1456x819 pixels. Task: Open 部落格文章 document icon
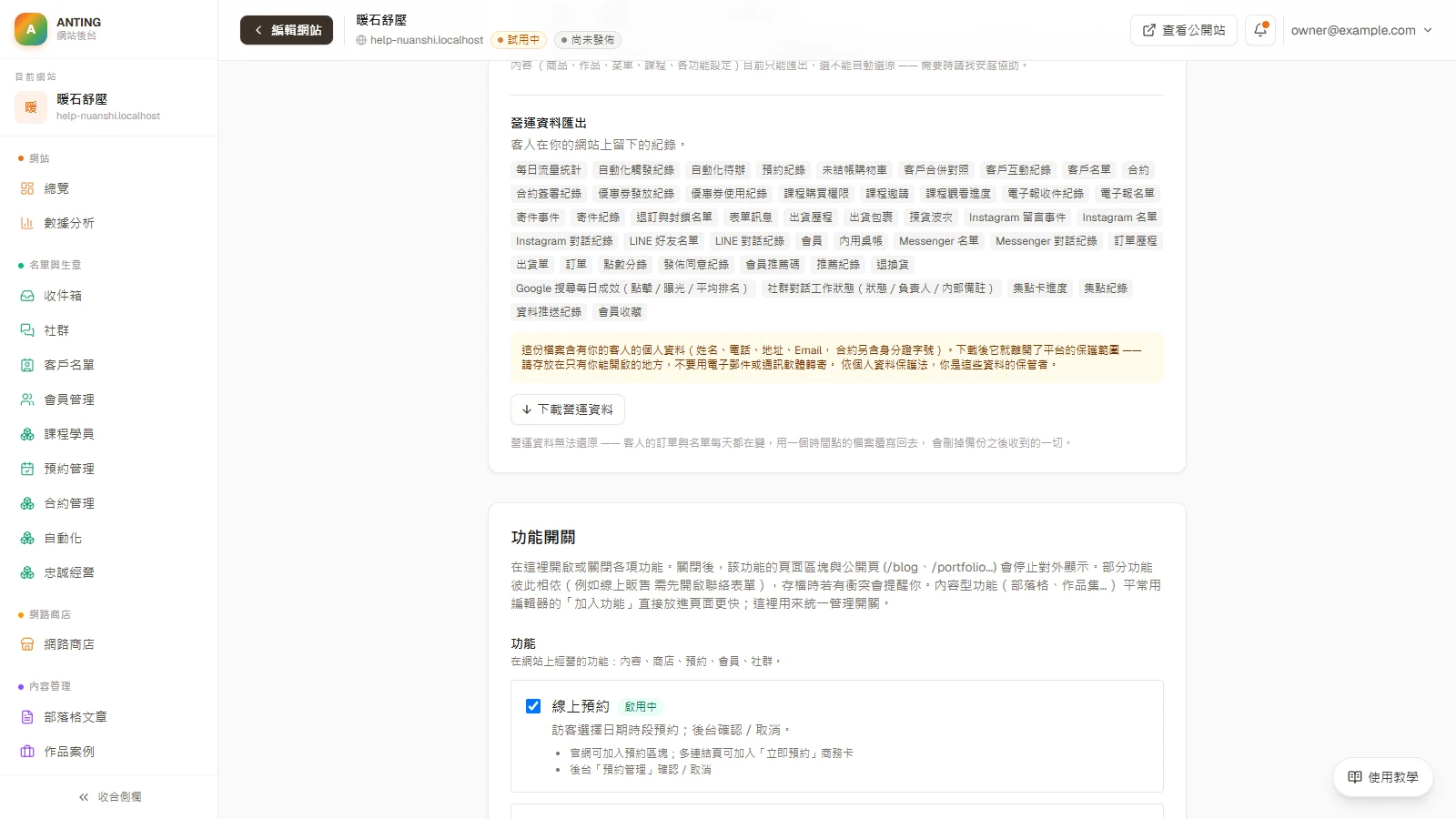(x=27, y=717)
